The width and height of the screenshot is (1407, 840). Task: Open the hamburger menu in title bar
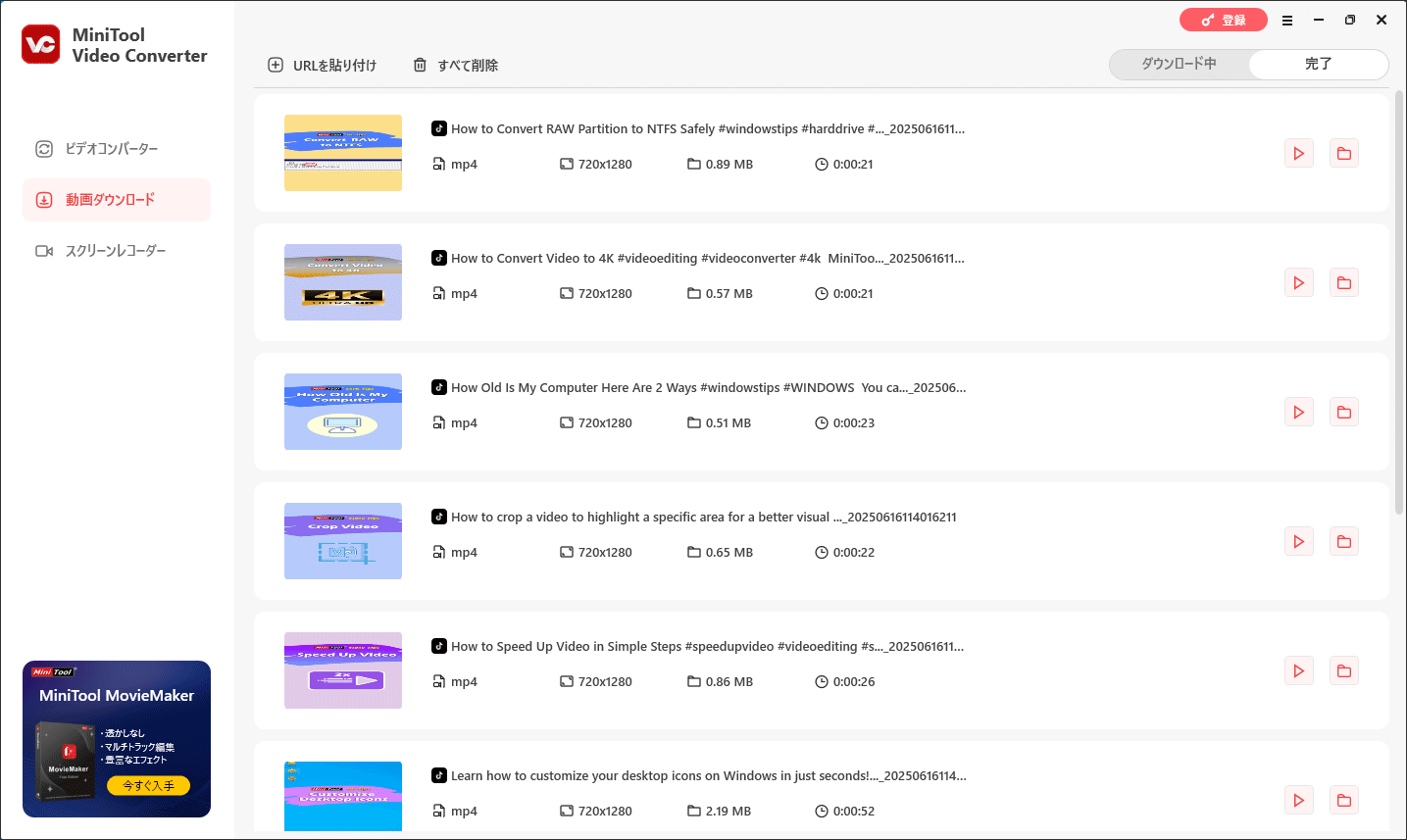[x=1287, y=21]
